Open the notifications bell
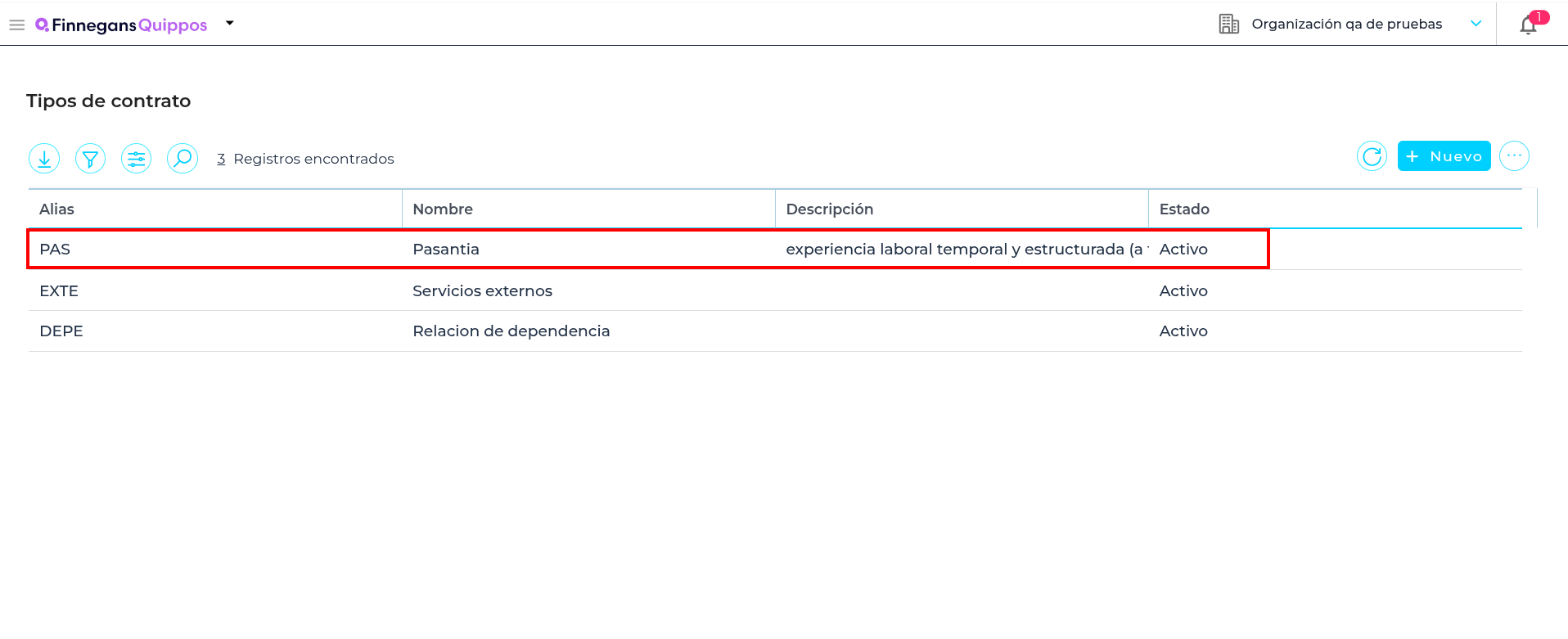 (x=1528, y=25)
